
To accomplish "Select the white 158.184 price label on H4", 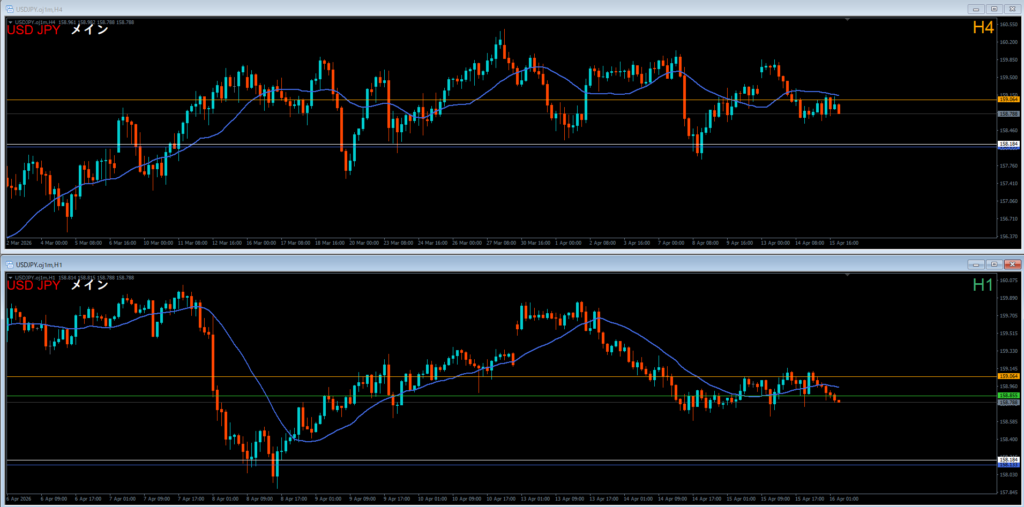I will 1008,145.
